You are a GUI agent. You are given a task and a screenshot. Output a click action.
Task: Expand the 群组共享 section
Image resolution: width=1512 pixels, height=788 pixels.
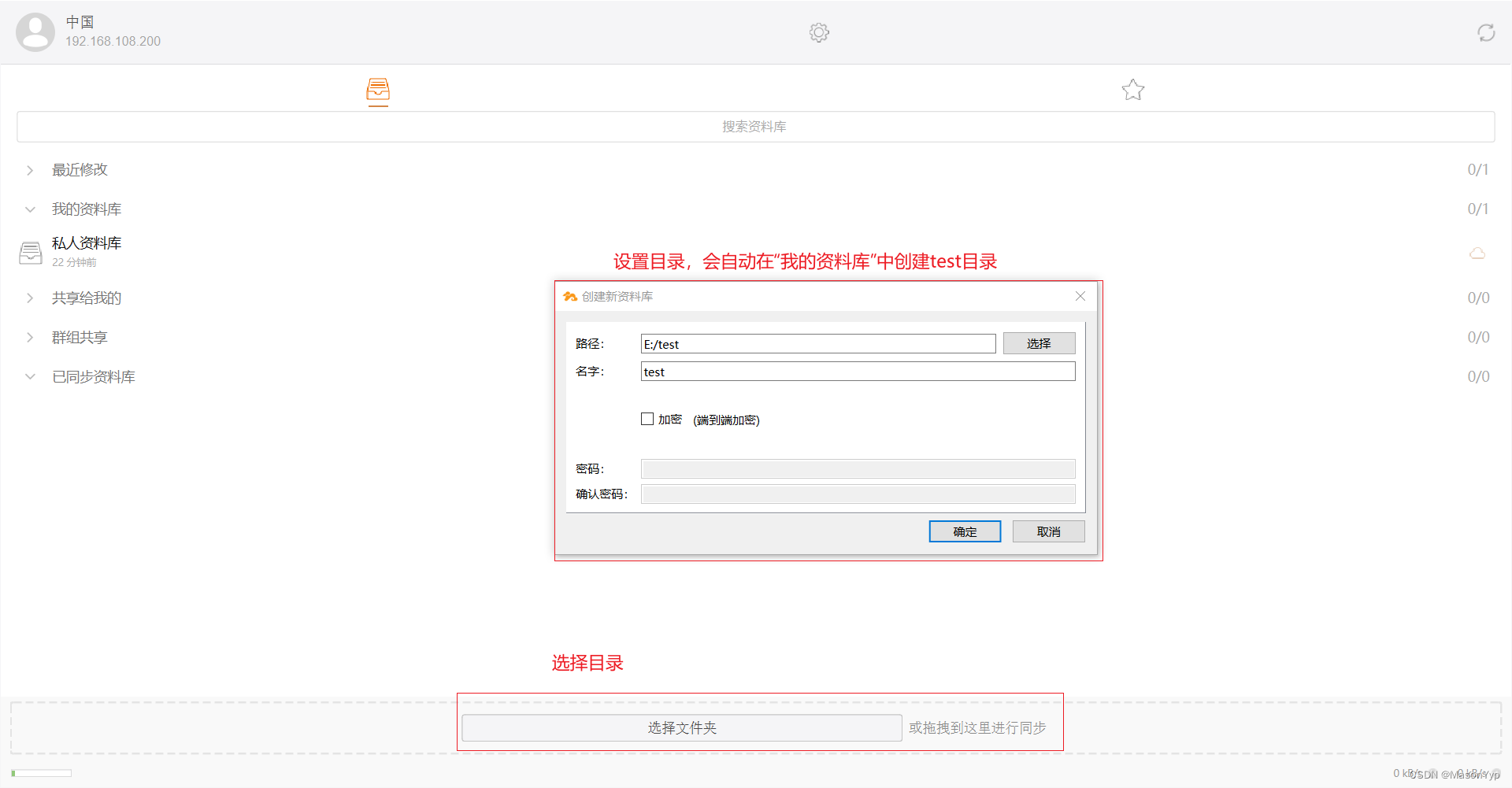point(30,338)
